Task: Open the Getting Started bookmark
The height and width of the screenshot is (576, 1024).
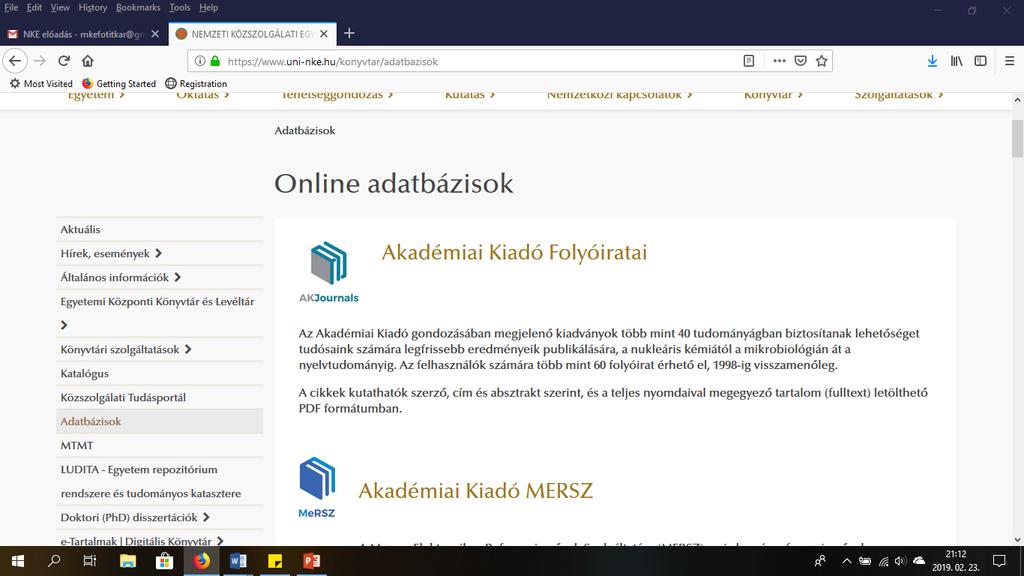Action: (119, 84)
